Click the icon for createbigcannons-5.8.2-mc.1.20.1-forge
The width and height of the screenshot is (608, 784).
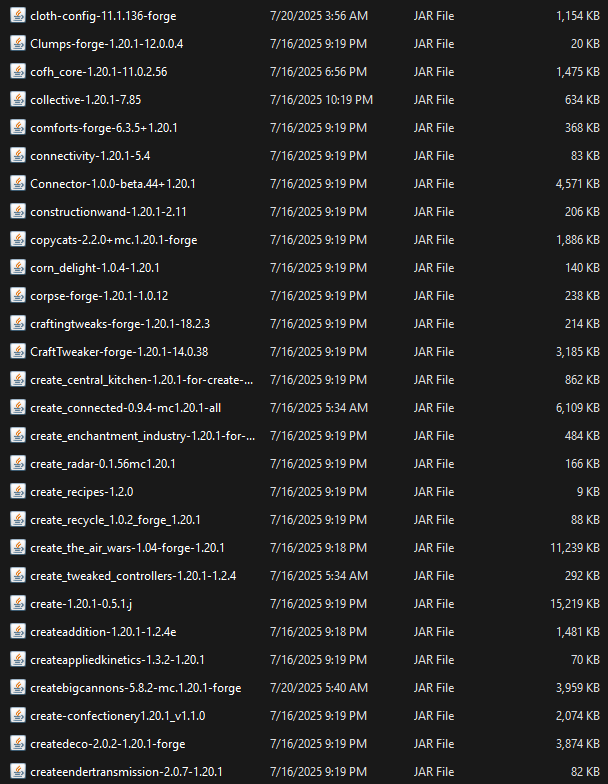pos(18,688)
